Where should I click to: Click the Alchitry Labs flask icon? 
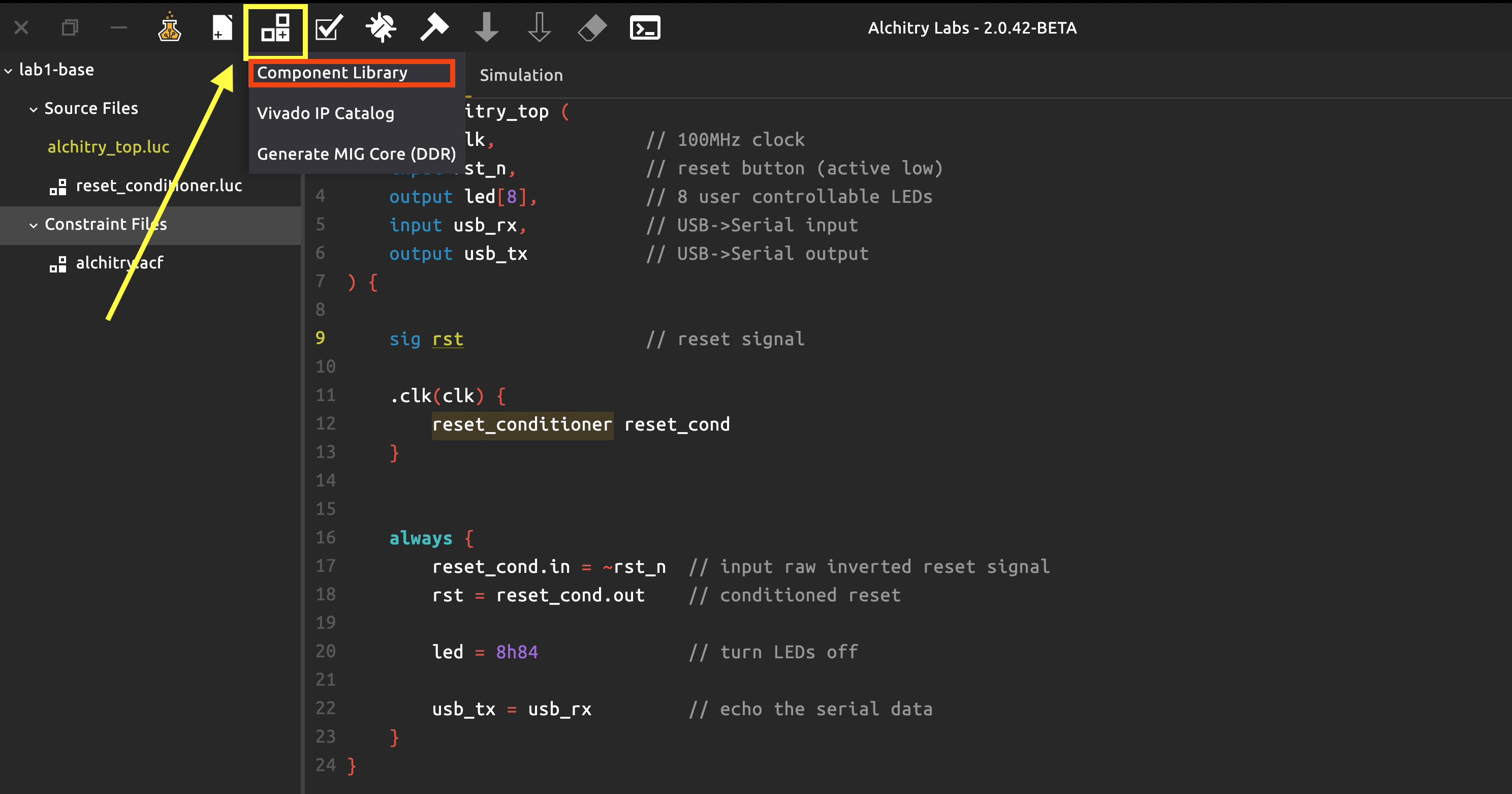pyautogui.click(x=170, y=27)
